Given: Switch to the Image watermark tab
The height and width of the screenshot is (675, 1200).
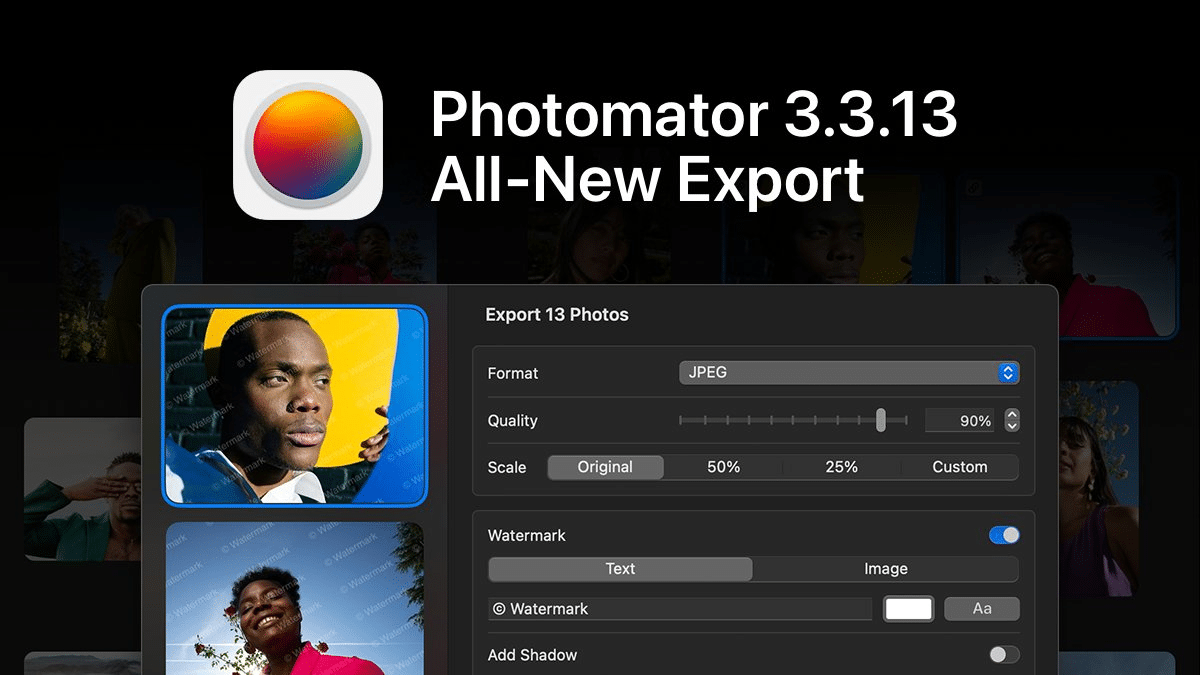Looking at the screenshot, I should [886, 568].
